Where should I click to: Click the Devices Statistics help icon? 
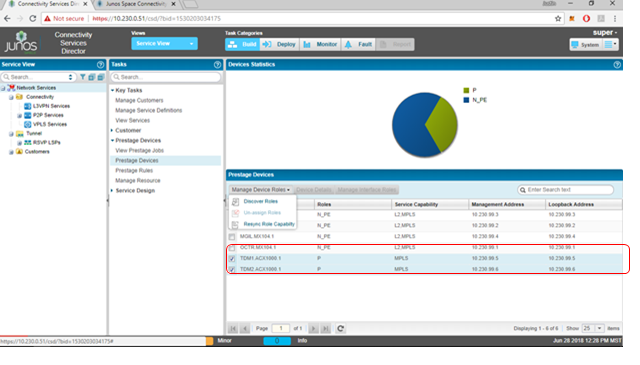coord(617,65)
